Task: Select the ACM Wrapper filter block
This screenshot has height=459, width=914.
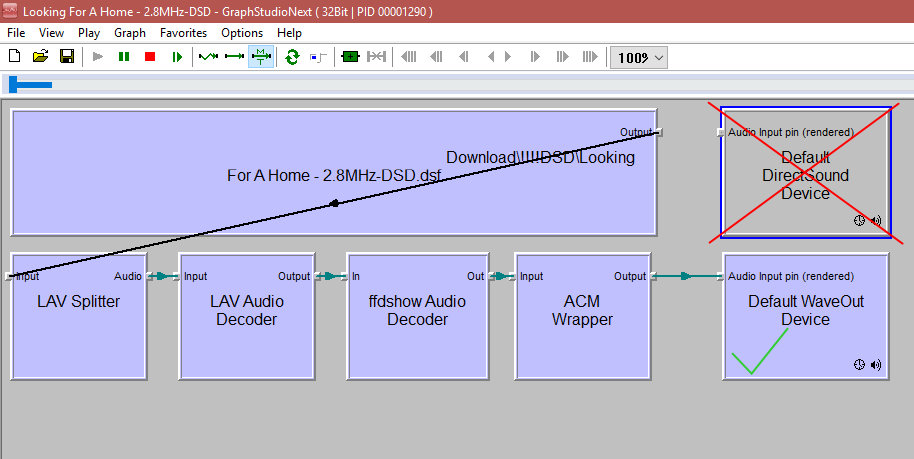Action: click(x=582, y=320)
